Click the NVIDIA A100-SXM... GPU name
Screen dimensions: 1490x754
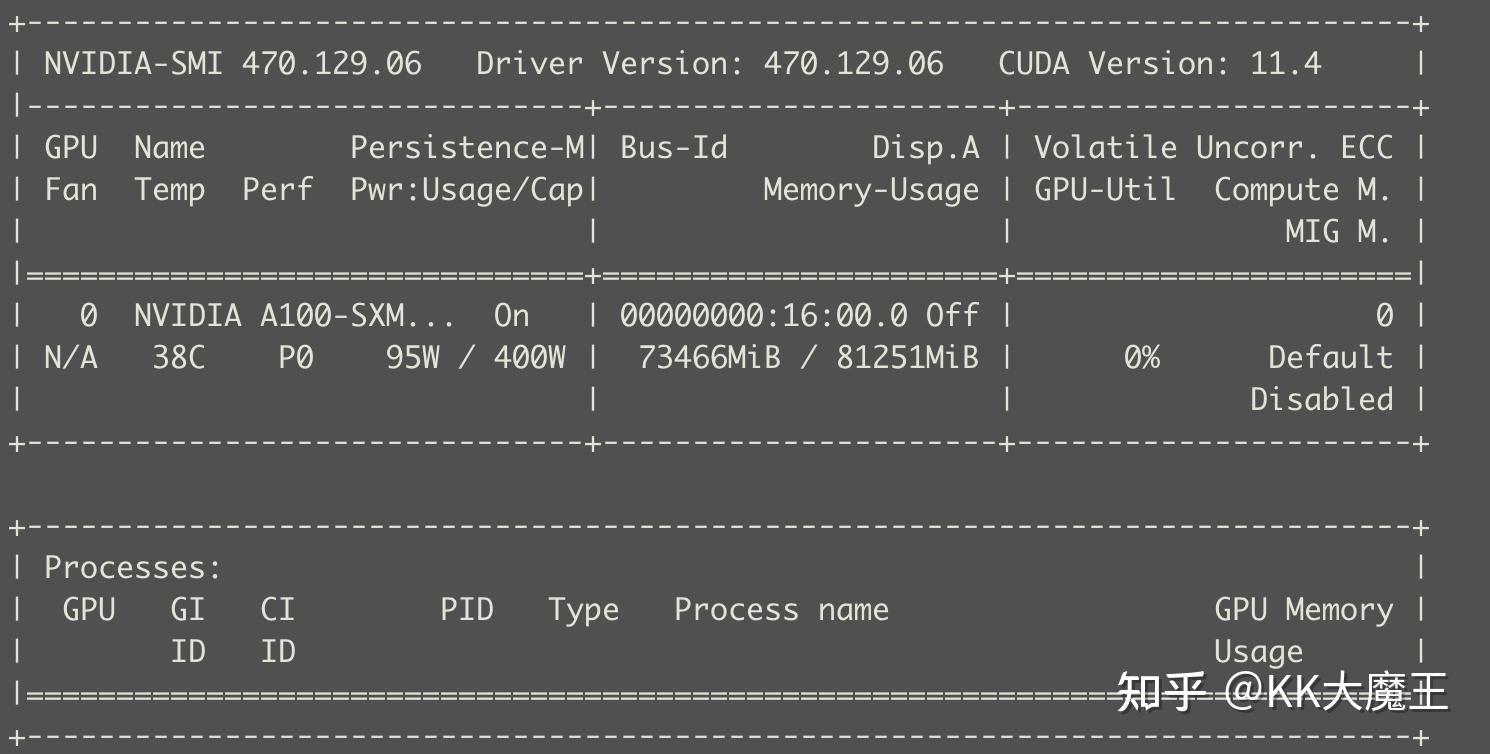[x=294, y=316]
